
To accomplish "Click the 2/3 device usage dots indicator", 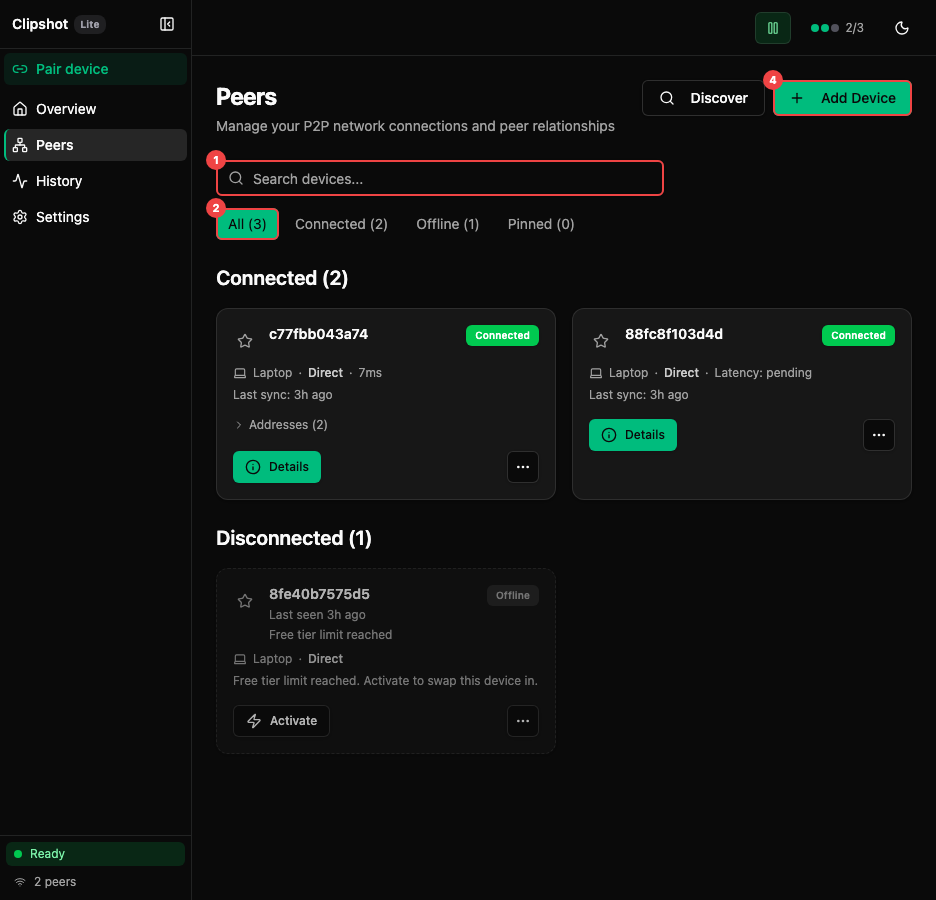I will tap(836, 28).
